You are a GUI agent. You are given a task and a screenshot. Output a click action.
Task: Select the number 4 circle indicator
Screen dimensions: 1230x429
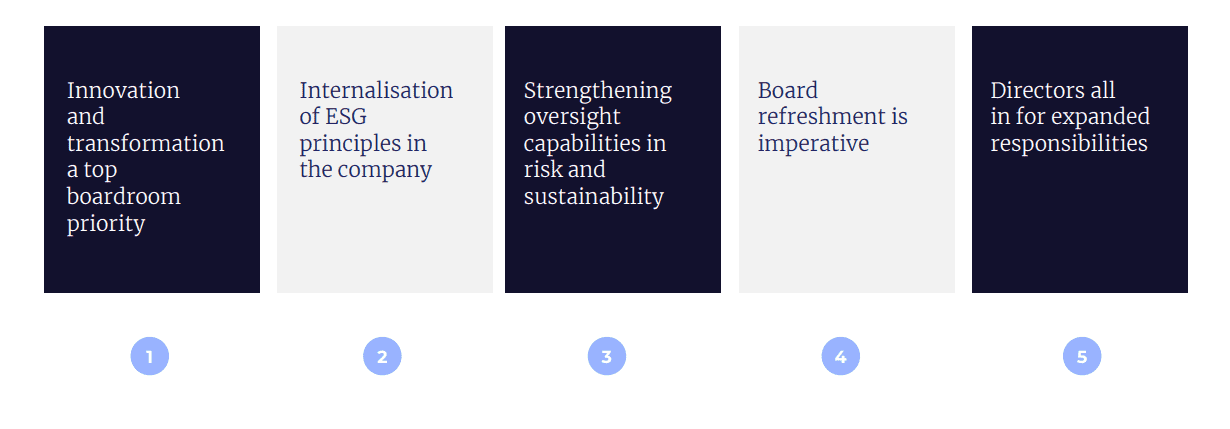pyautogui.click(x=840, y=356)
